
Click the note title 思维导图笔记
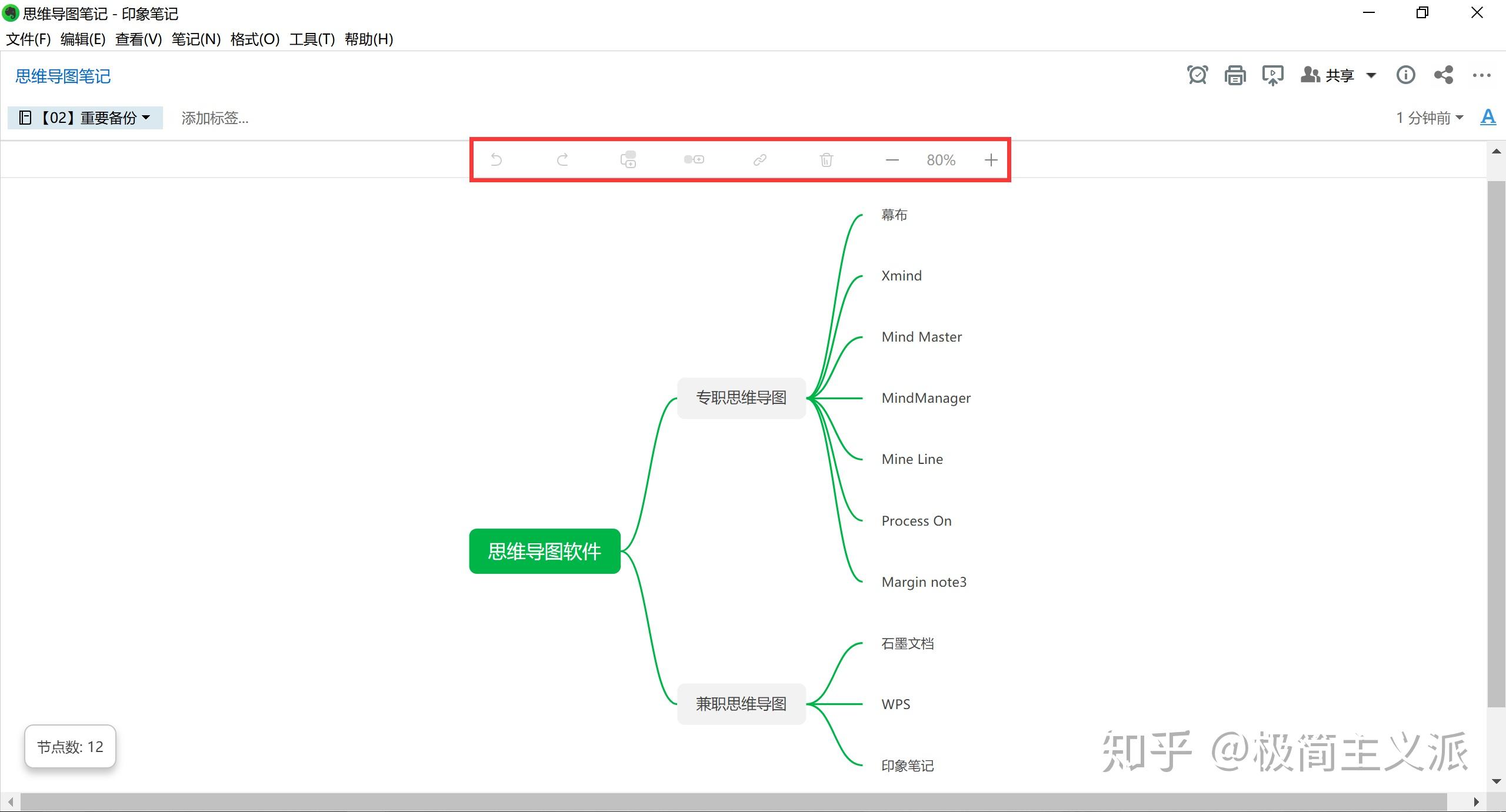tap(63, 76)
